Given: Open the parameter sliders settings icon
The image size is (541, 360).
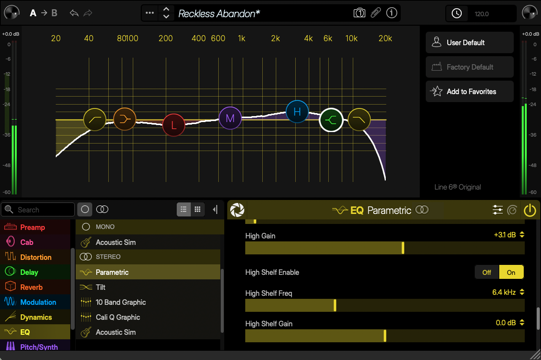Looking at the screenshot, I should point(497,210).
